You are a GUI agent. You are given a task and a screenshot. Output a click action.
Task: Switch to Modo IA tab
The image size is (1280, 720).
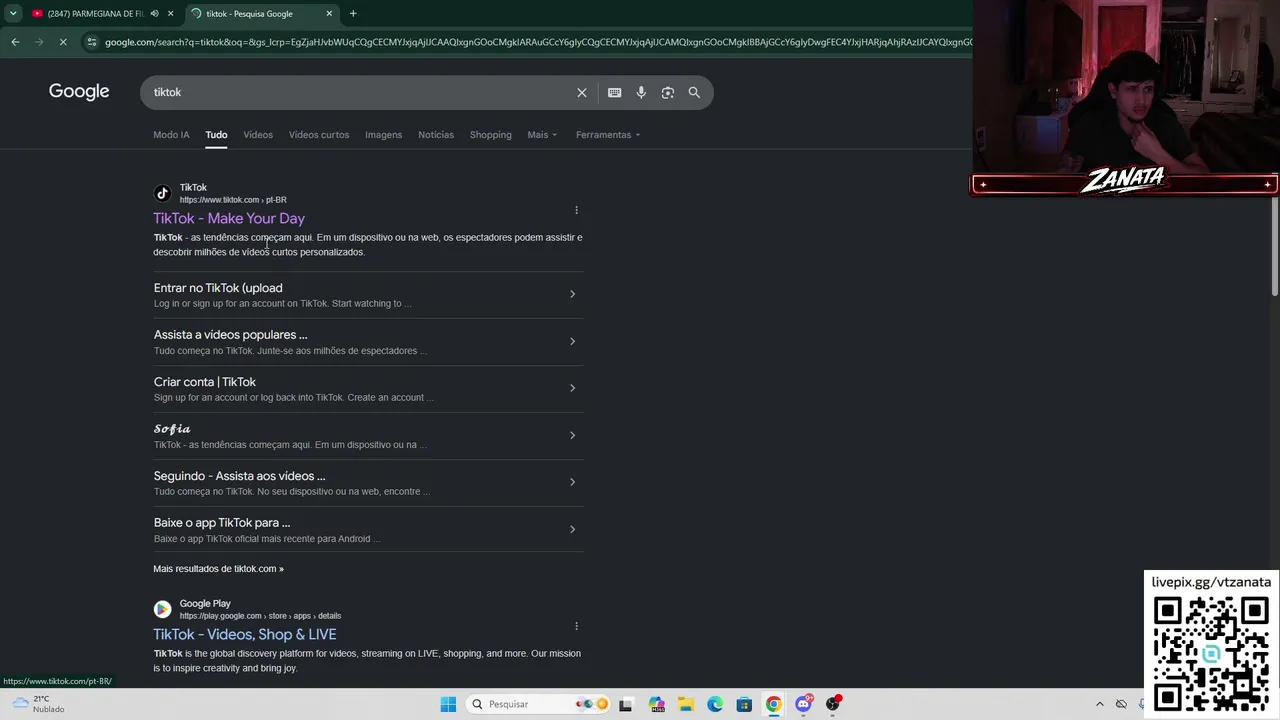(x=171, y=135)
